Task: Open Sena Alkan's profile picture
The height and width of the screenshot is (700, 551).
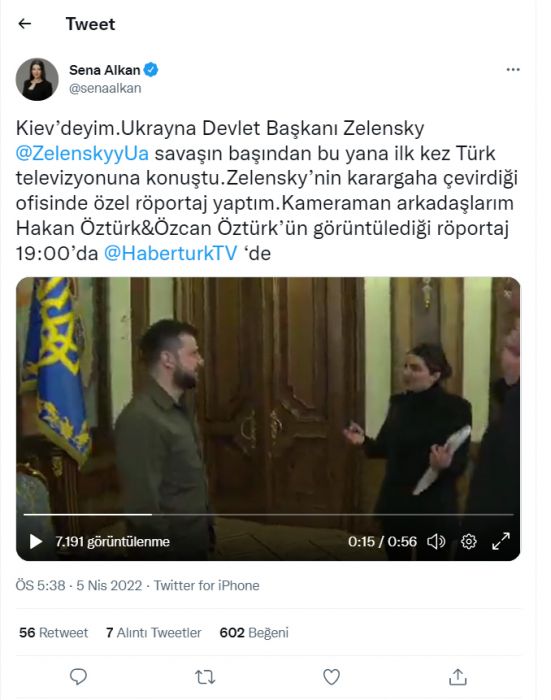Action: (37, 79)
